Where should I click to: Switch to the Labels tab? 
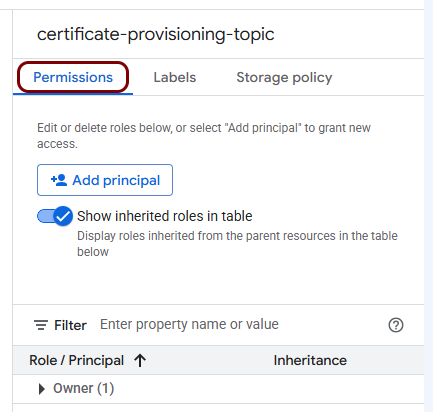tap(175, 77)
